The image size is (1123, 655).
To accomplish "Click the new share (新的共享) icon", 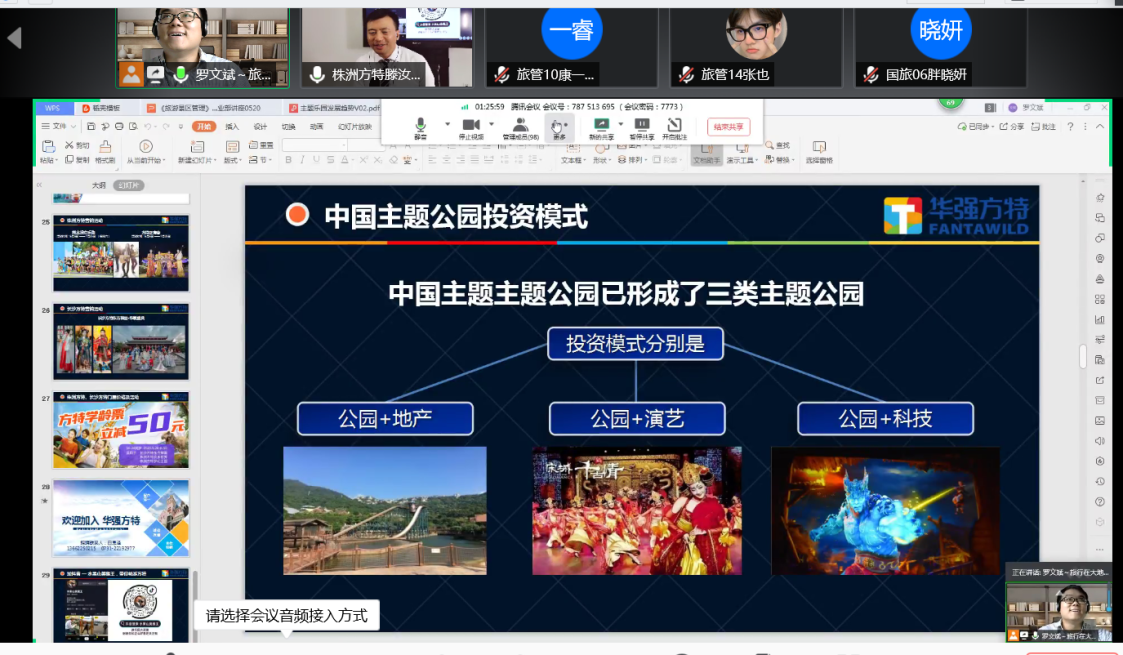I will (601, 124).
